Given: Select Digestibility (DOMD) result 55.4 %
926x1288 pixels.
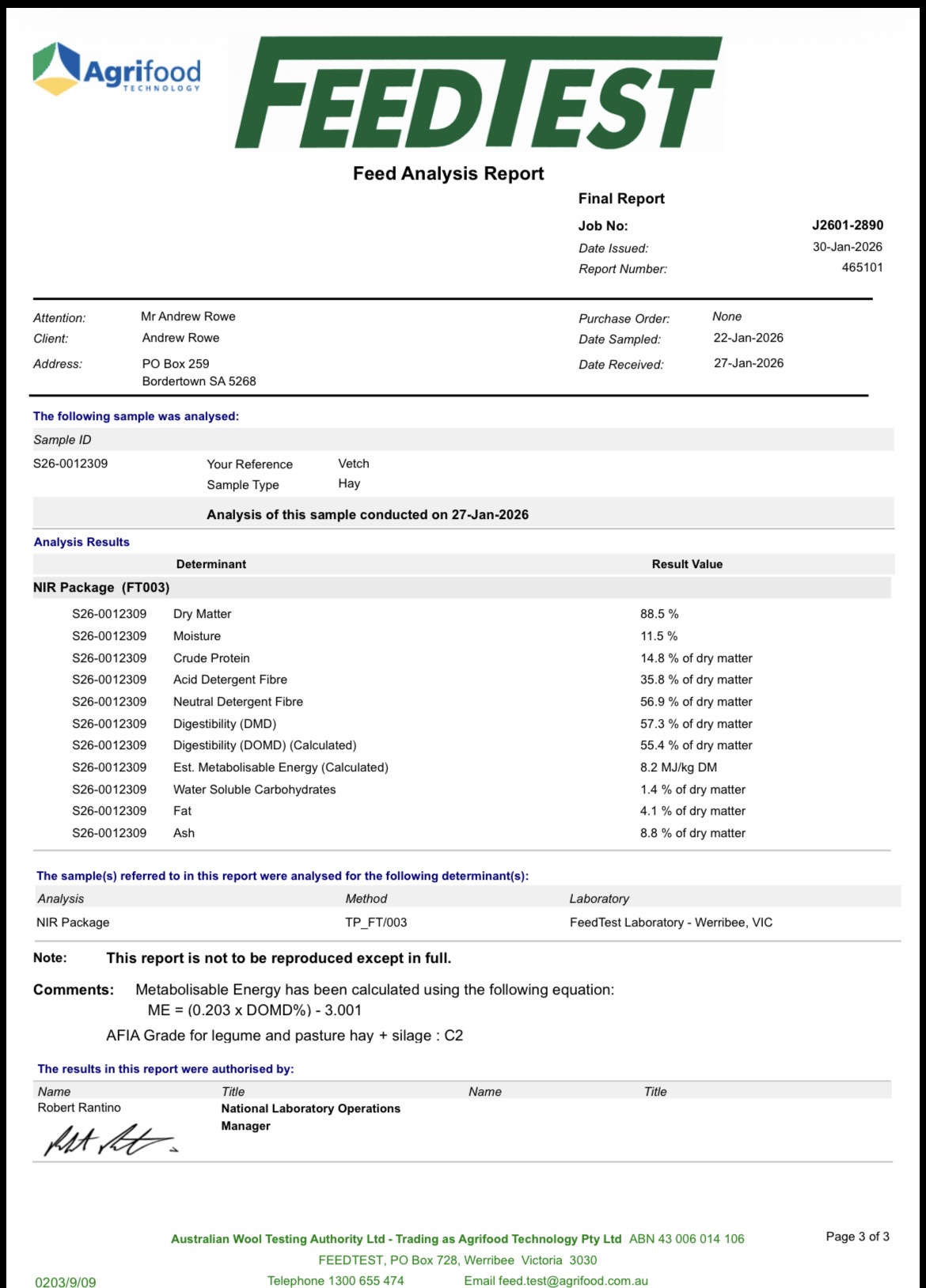Looking at the screenshot, I should (x=696, y=745).
